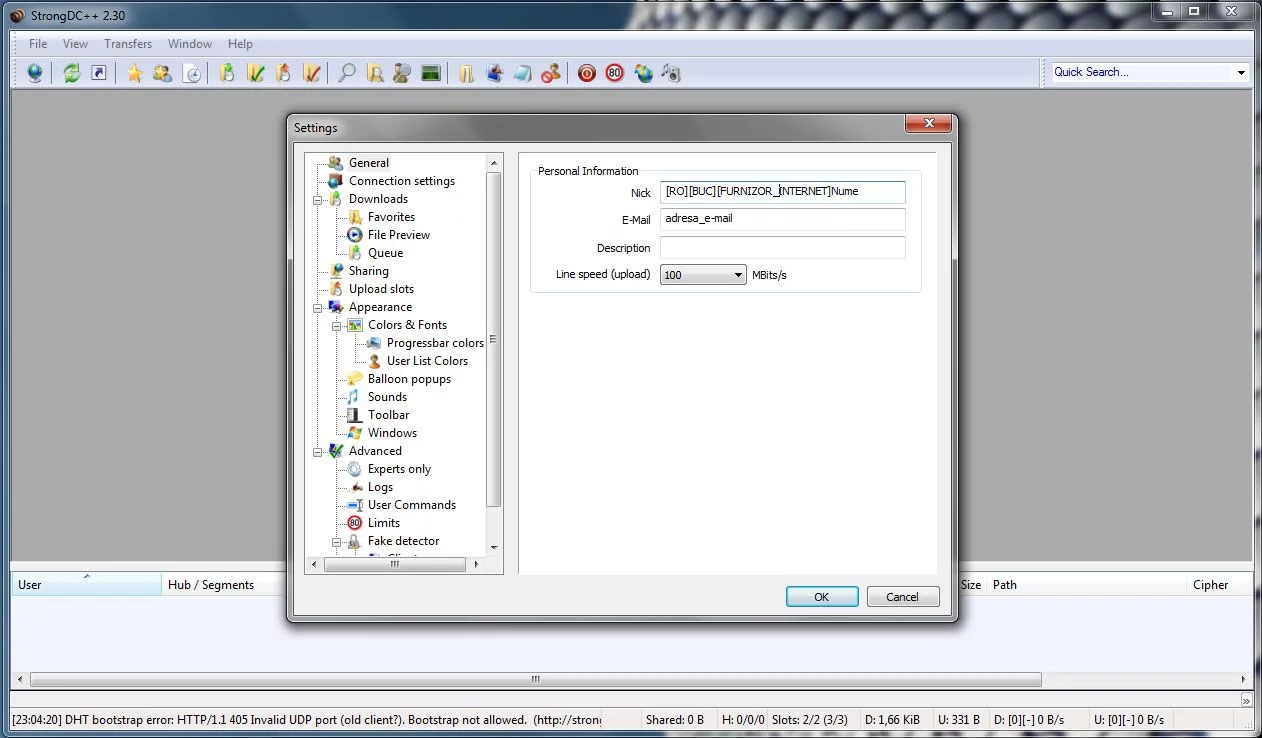Open Finished Downloads checkmark icon
This screenshot has width=1262, height=738.
pyautogui.click(x=255, y=73)
